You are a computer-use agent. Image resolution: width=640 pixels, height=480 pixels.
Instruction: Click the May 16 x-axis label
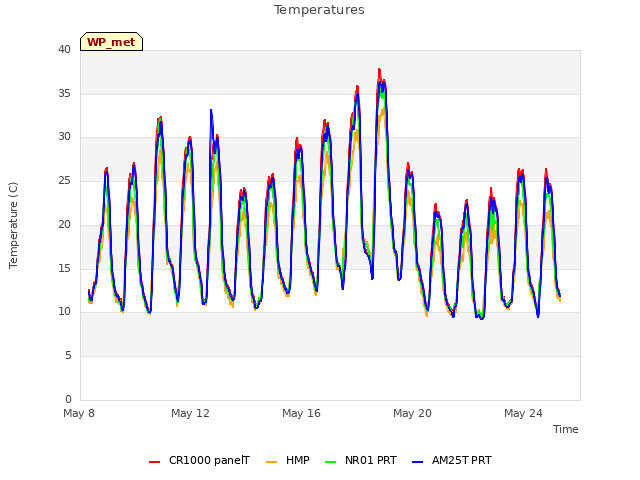(301, 413)
